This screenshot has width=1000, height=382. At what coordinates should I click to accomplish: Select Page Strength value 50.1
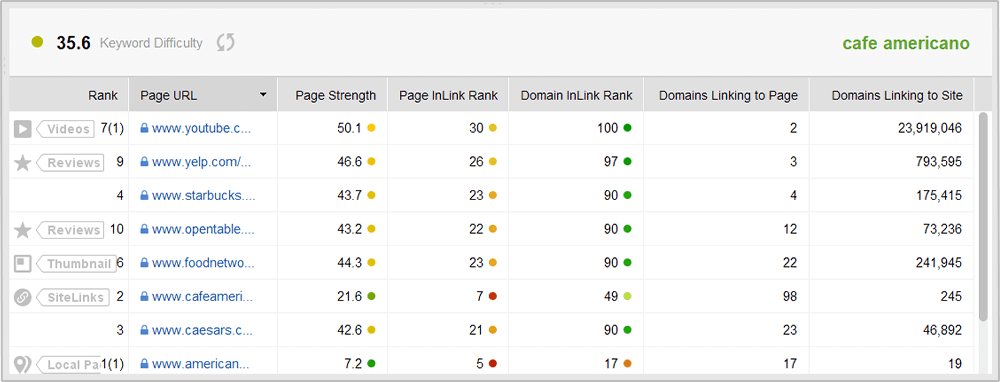tap(349, 128)
